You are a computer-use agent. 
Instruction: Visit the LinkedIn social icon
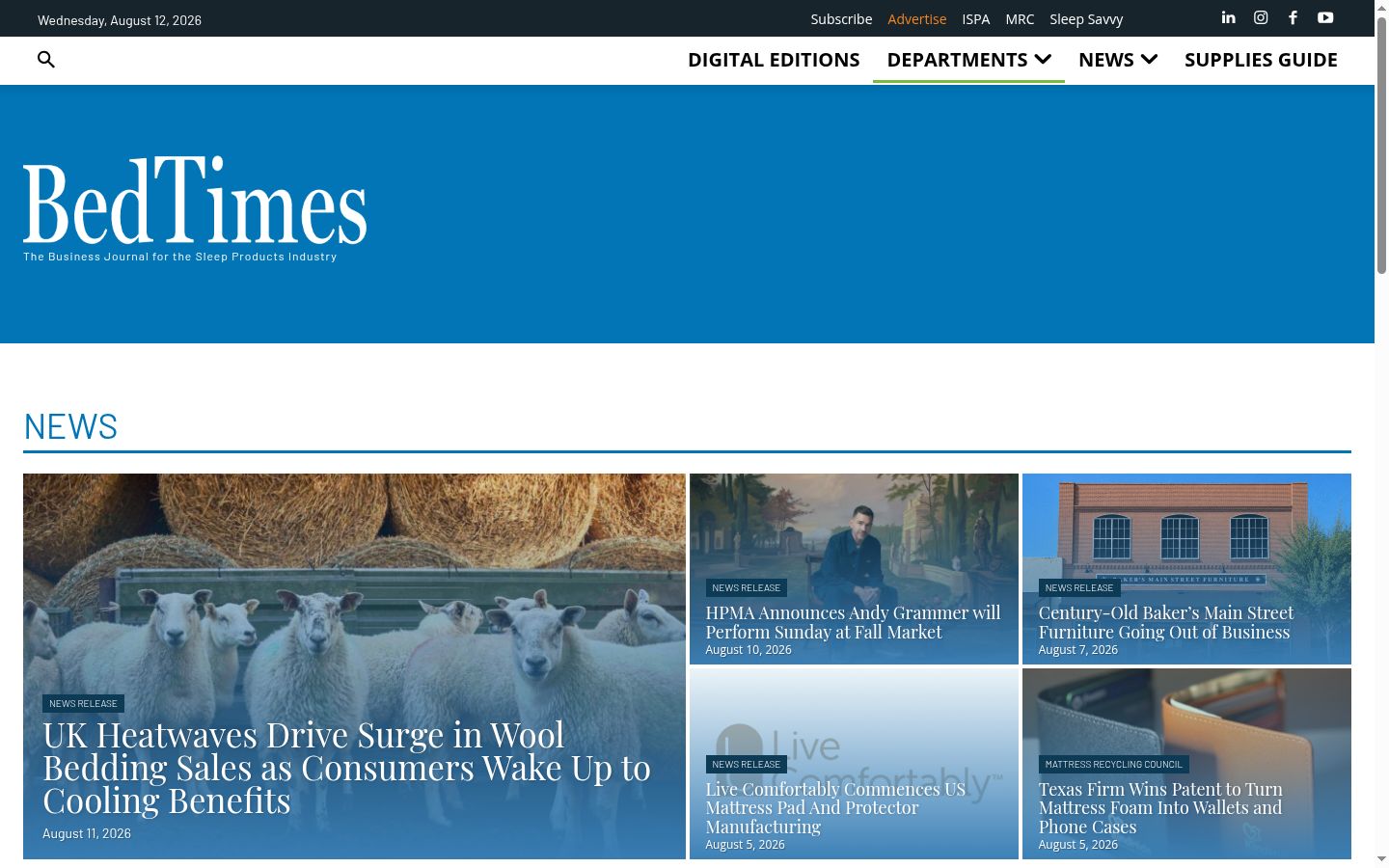tap(1228, 17)
